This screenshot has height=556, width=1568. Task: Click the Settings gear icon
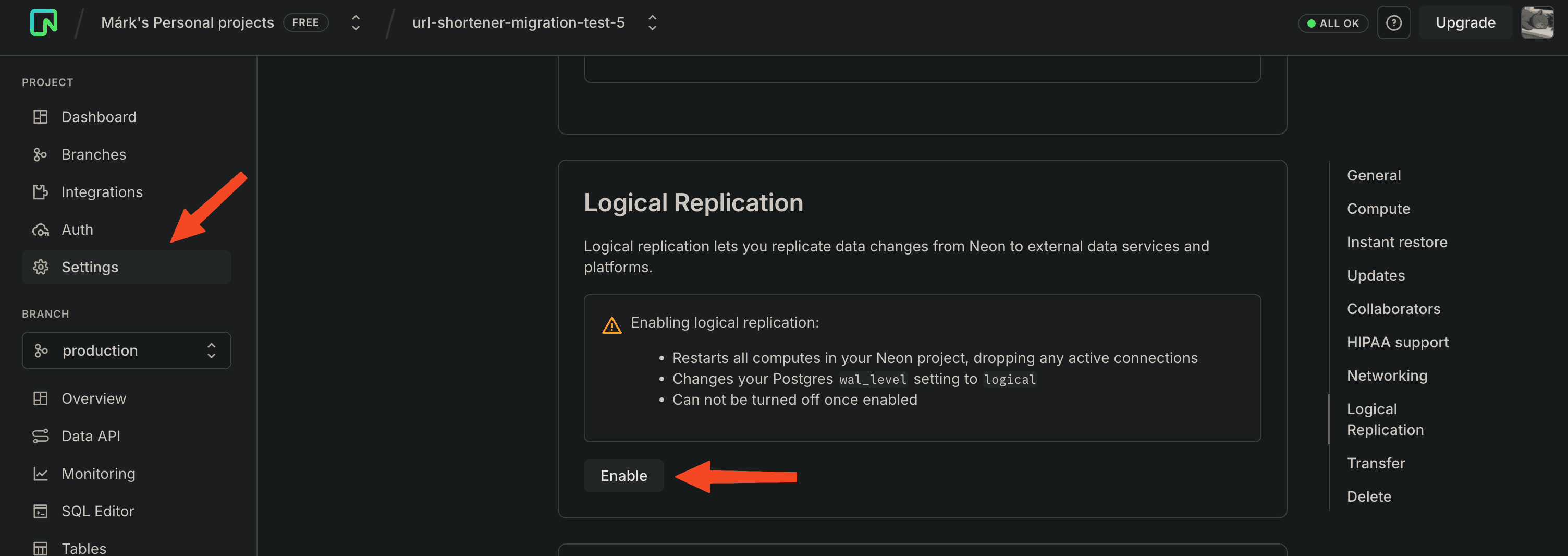(40, 267)
